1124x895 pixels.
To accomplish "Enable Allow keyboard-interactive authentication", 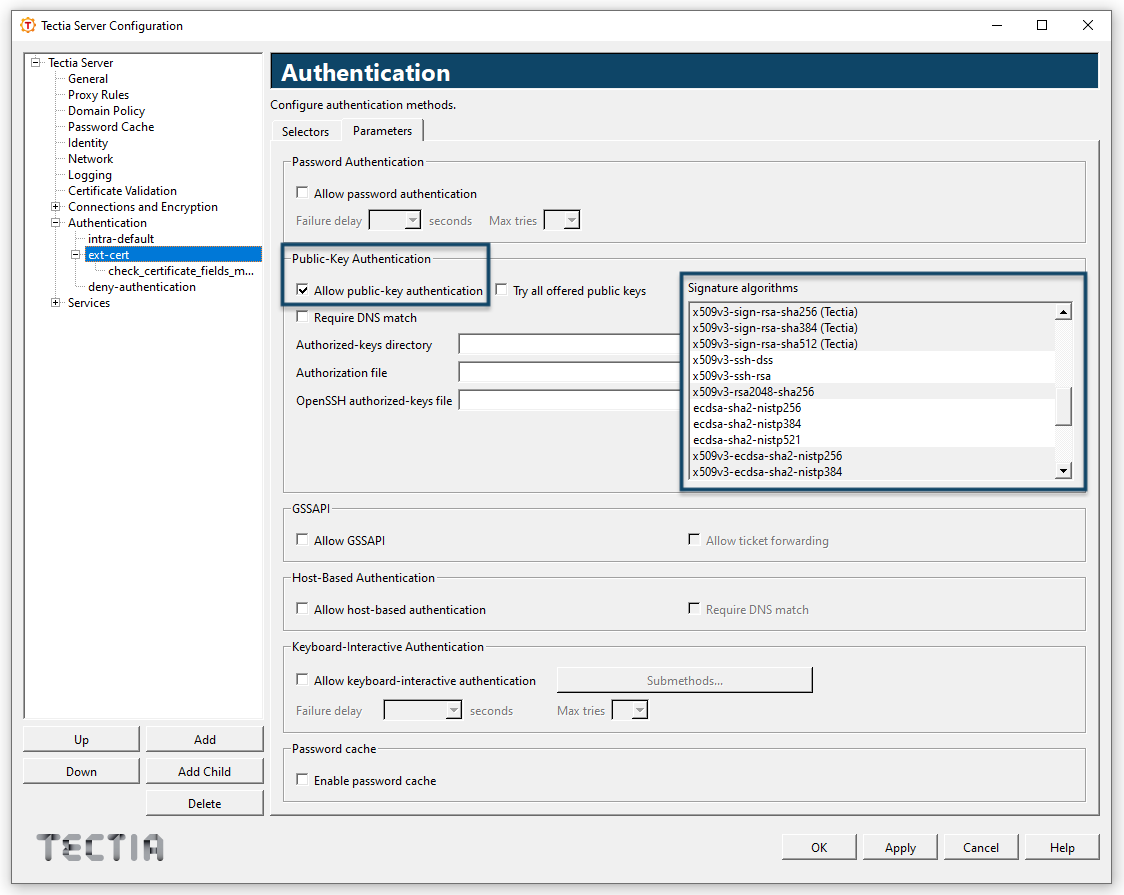I will (x=302, y=679).
